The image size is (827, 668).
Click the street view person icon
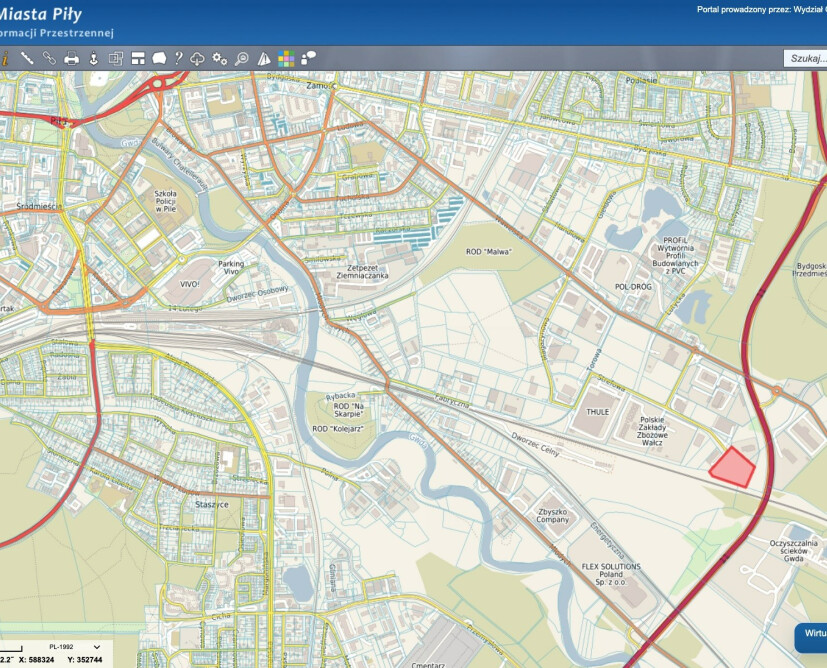tap(93, 58)
